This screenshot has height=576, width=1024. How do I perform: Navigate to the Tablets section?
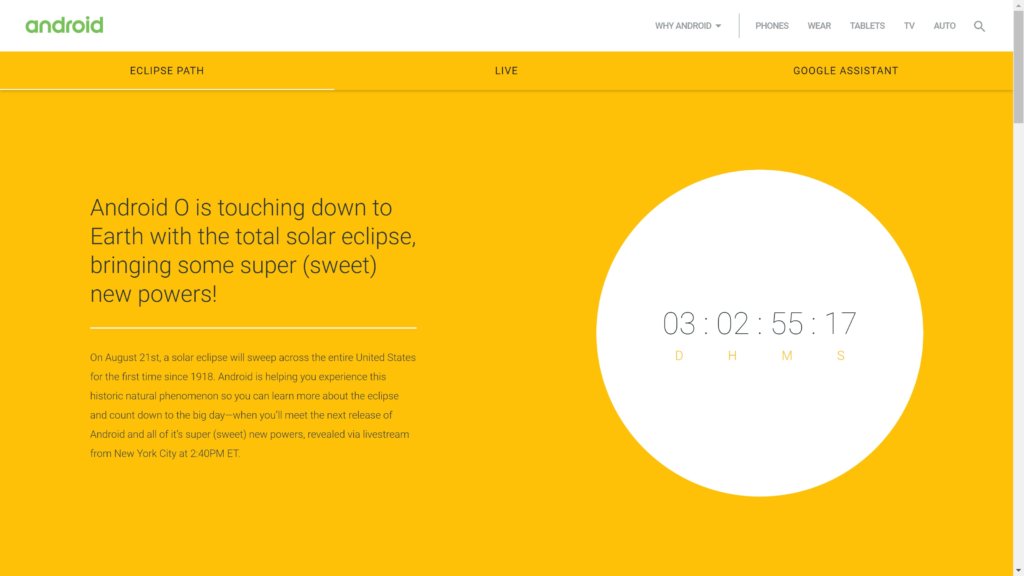click(867, 26)
